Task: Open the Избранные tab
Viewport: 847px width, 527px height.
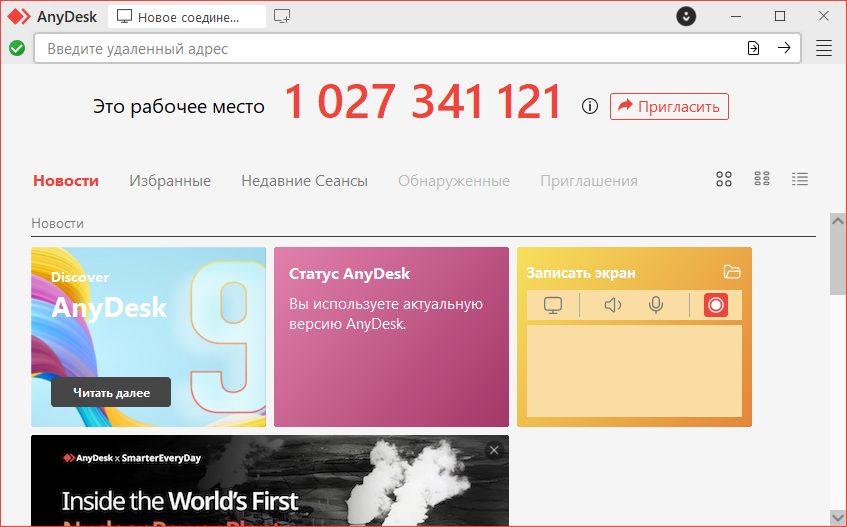Action: 170,180
